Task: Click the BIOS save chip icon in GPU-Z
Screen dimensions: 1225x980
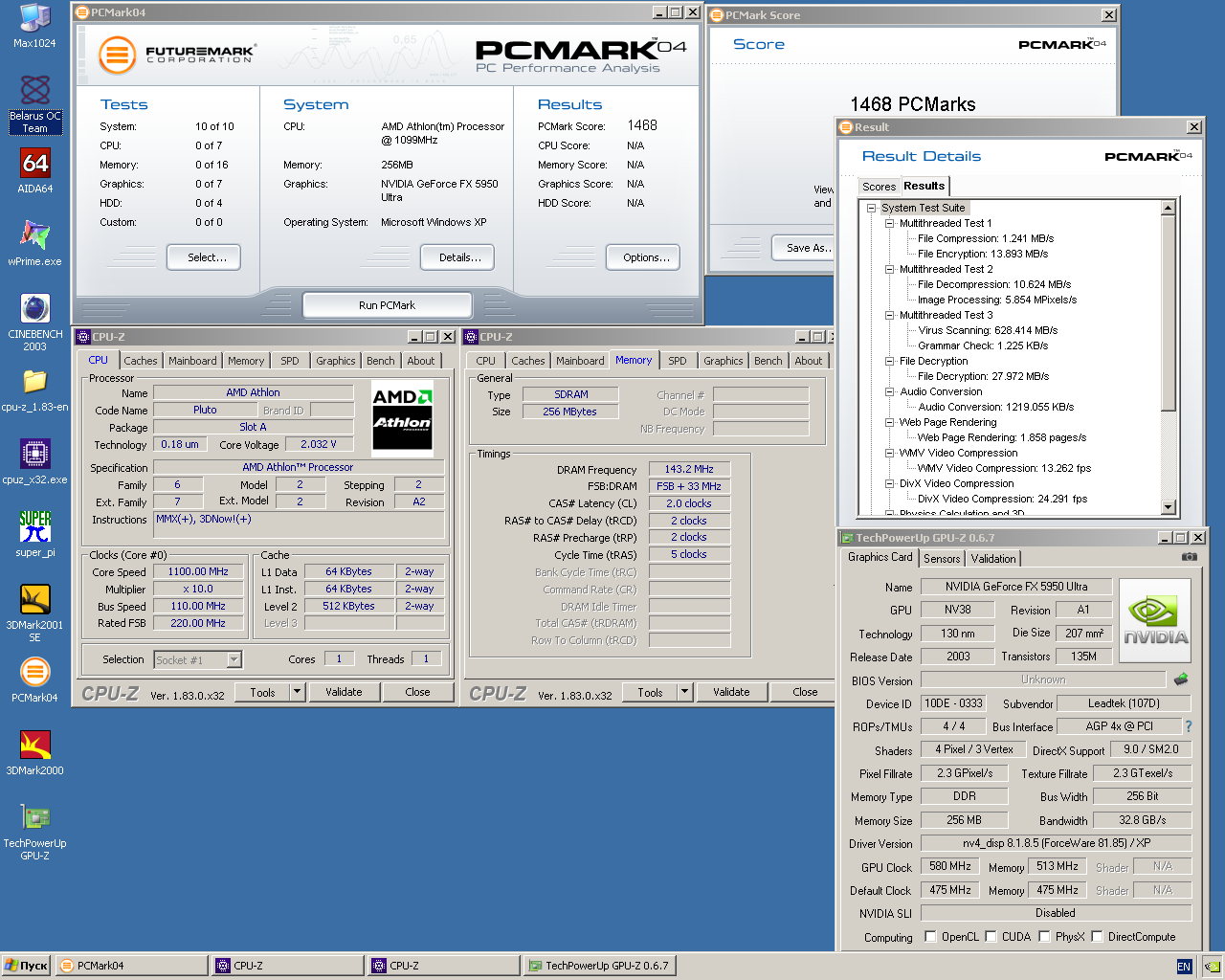Action: [x=1181, y=679]
